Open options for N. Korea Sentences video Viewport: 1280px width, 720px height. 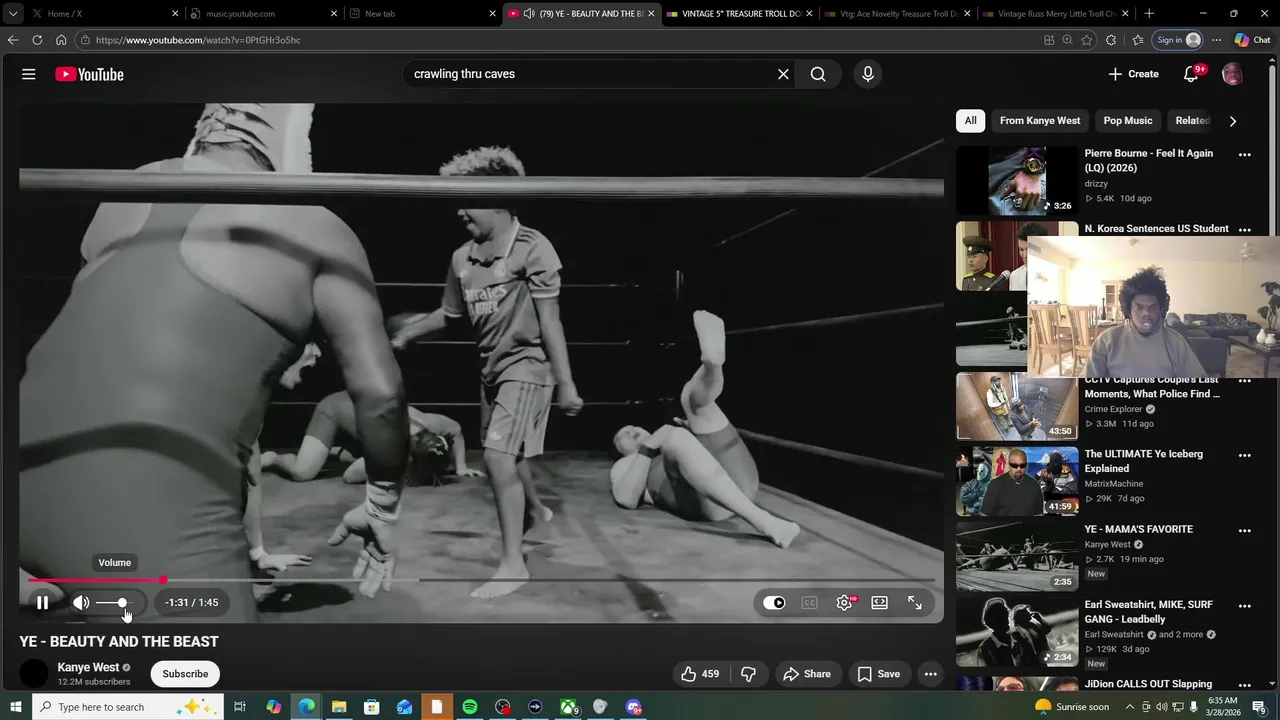(1245, 230)
